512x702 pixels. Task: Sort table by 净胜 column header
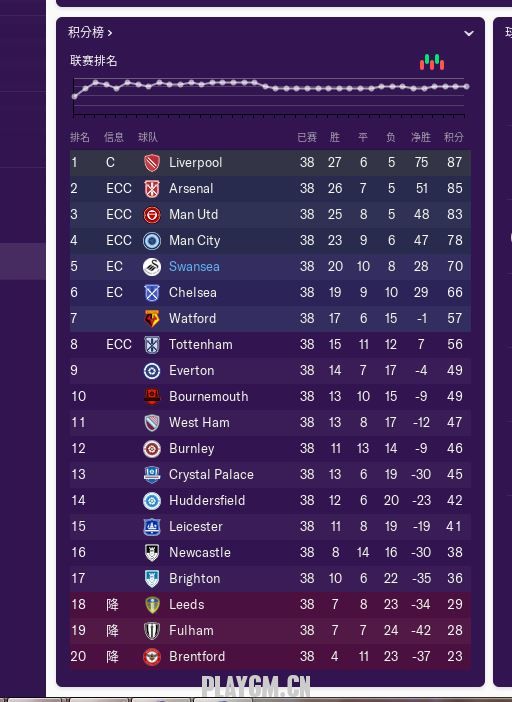click(421, 137)
